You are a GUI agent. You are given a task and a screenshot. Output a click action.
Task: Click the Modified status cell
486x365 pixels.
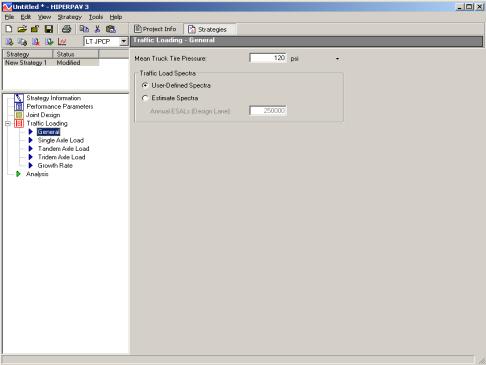[x=68, y=62]
